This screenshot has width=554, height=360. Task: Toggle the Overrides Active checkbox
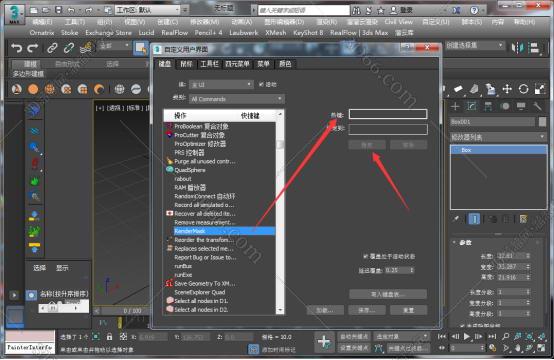point(366,256)
